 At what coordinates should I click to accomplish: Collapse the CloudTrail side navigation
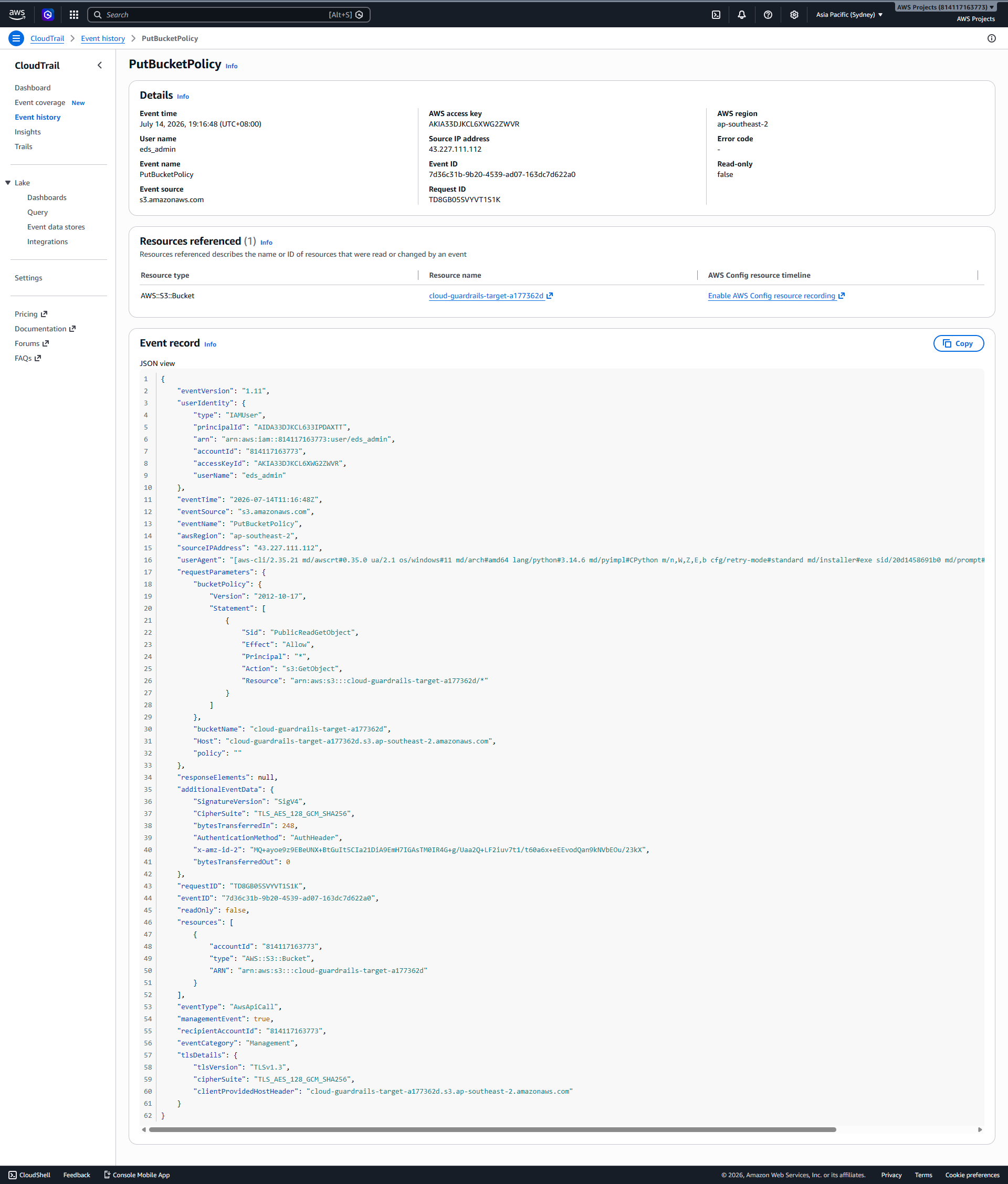coord(100,65)
